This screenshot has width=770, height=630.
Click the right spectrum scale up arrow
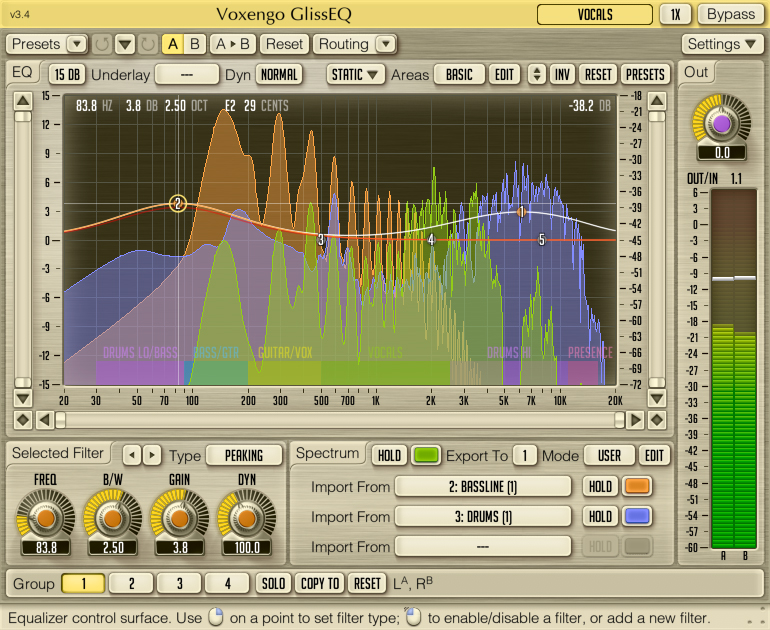(657, 101)
